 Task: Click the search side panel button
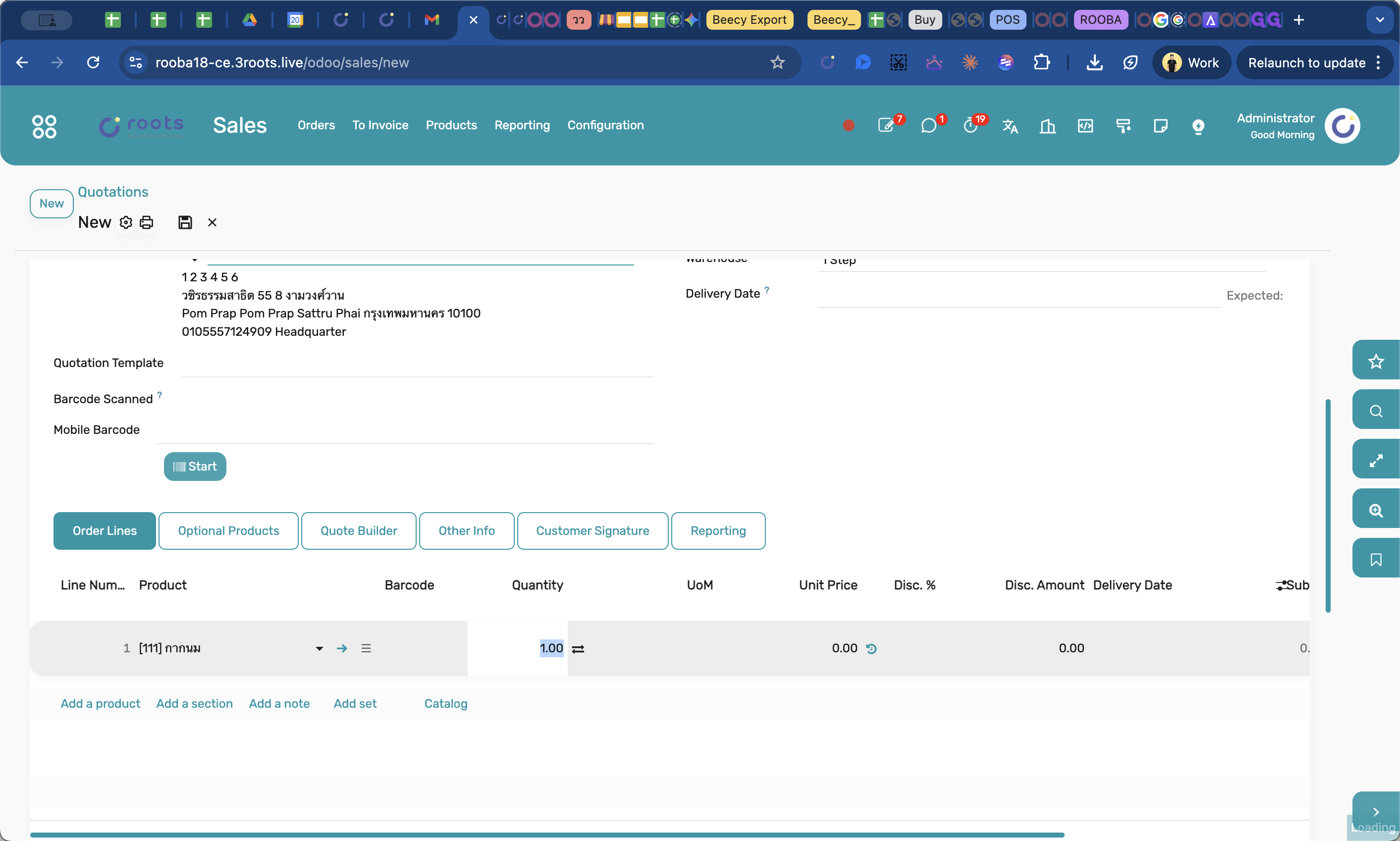[1376, 410]
